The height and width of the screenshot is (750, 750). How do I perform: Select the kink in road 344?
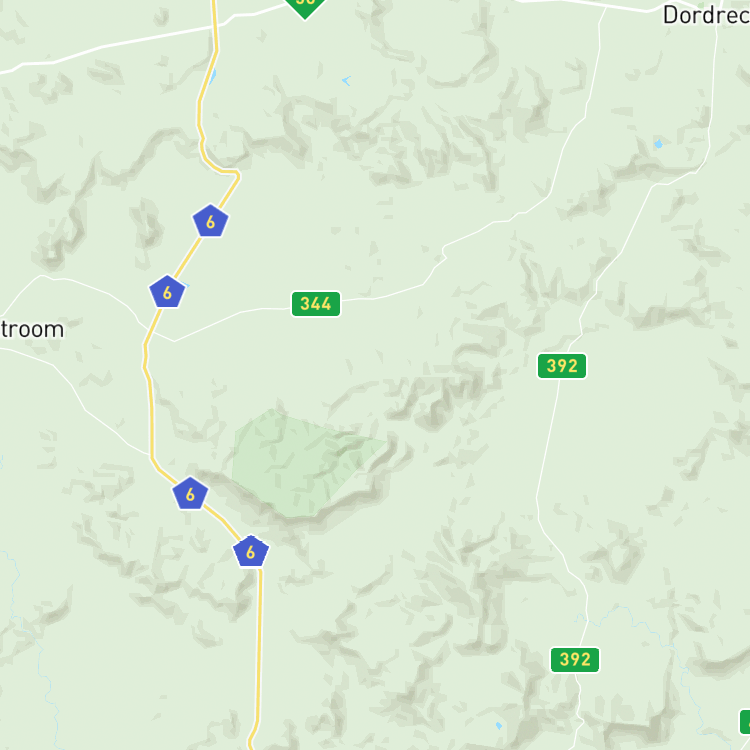[x=444, y=253]
